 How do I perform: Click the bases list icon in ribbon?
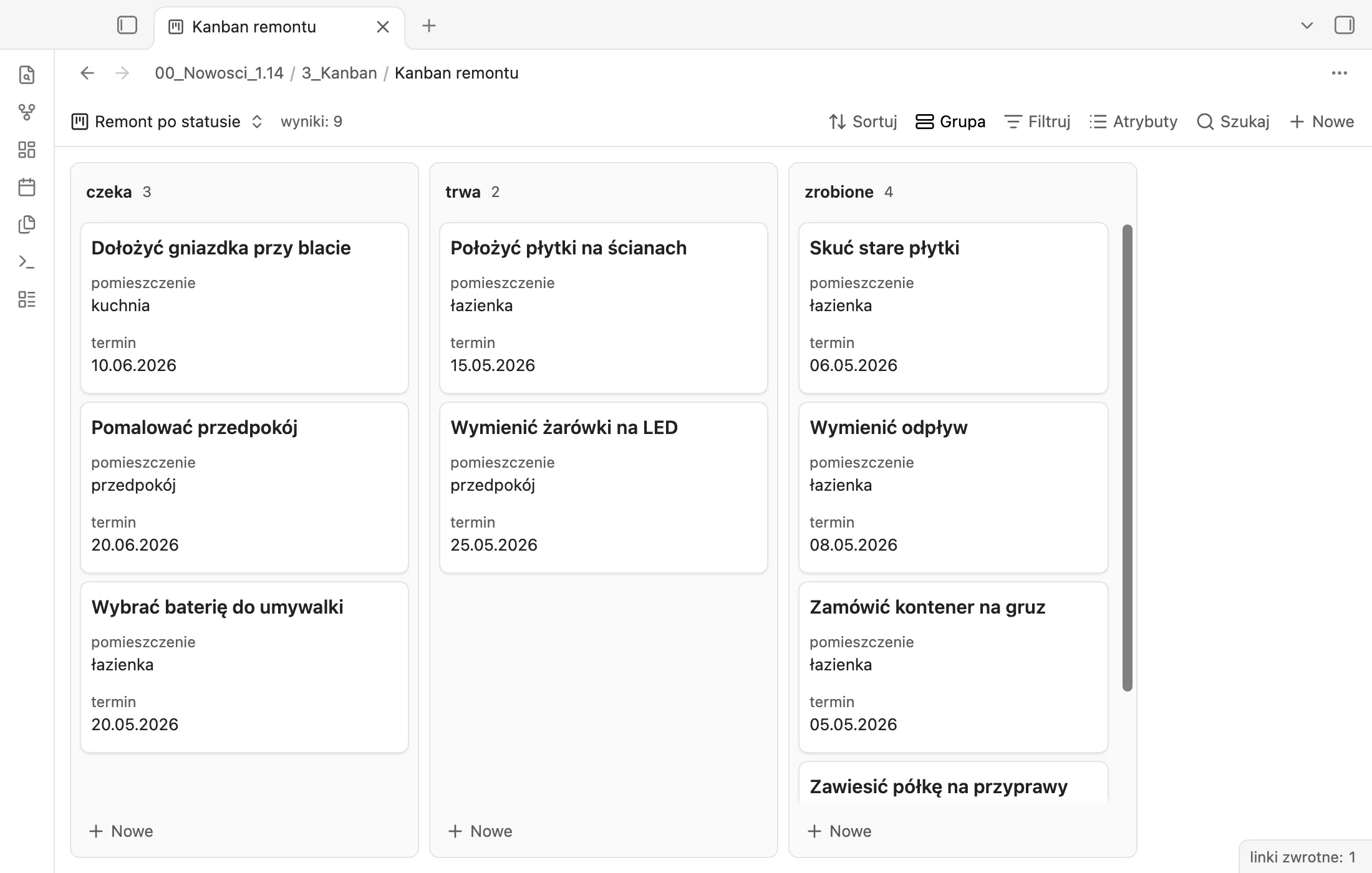(x=27, y=299)
